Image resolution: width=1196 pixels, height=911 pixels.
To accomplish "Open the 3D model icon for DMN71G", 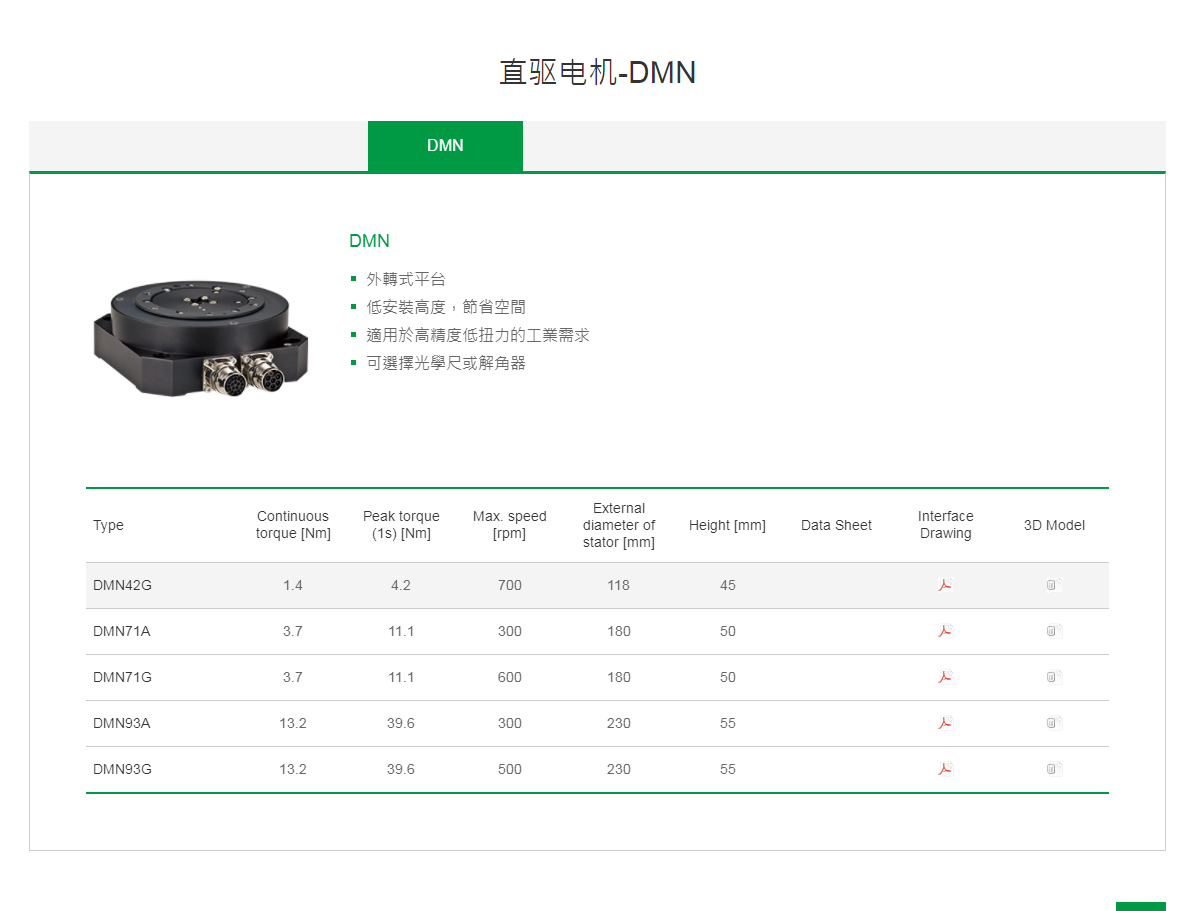I will (x=1052, y=677).
